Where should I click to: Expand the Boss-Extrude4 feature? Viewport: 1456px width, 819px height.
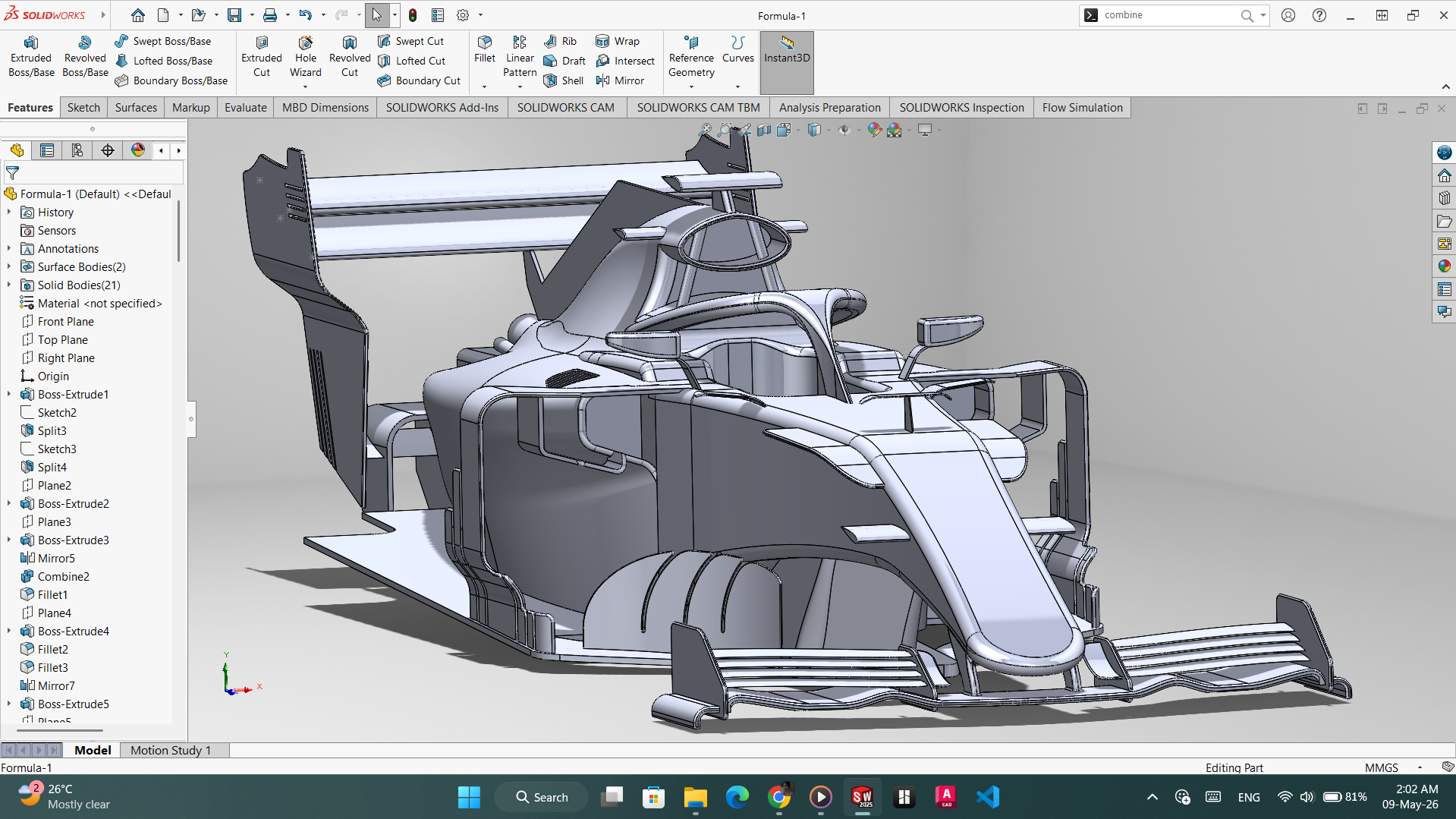pos(9,632)
